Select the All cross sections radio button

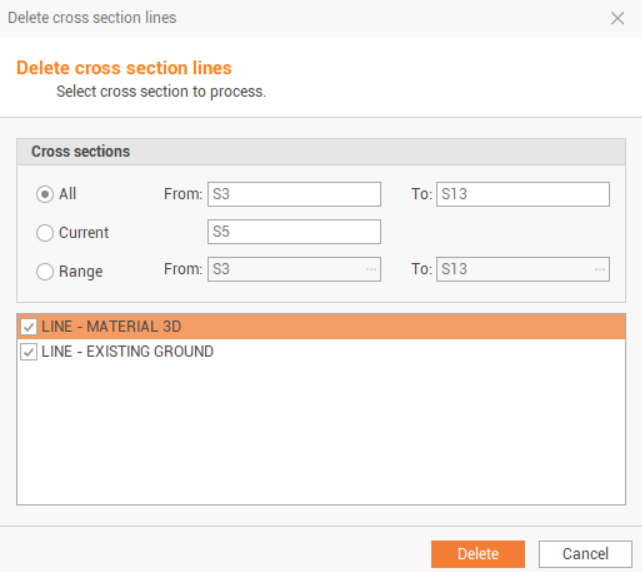[x=45, y=194]
